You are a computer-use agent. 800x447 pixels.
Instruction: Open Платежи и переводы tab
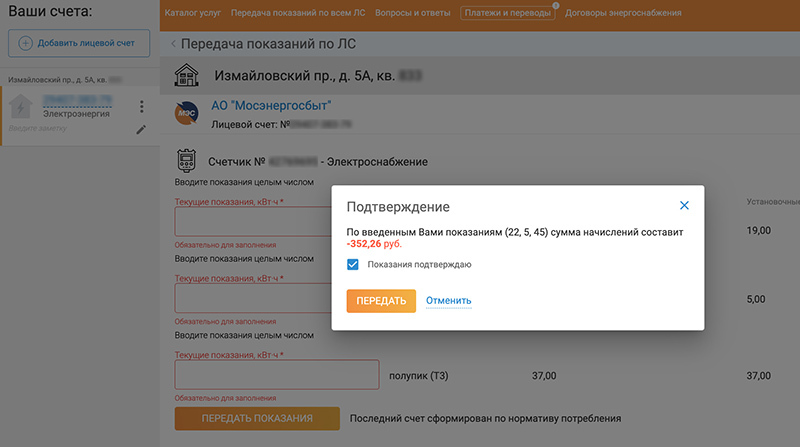click(507, 13)
